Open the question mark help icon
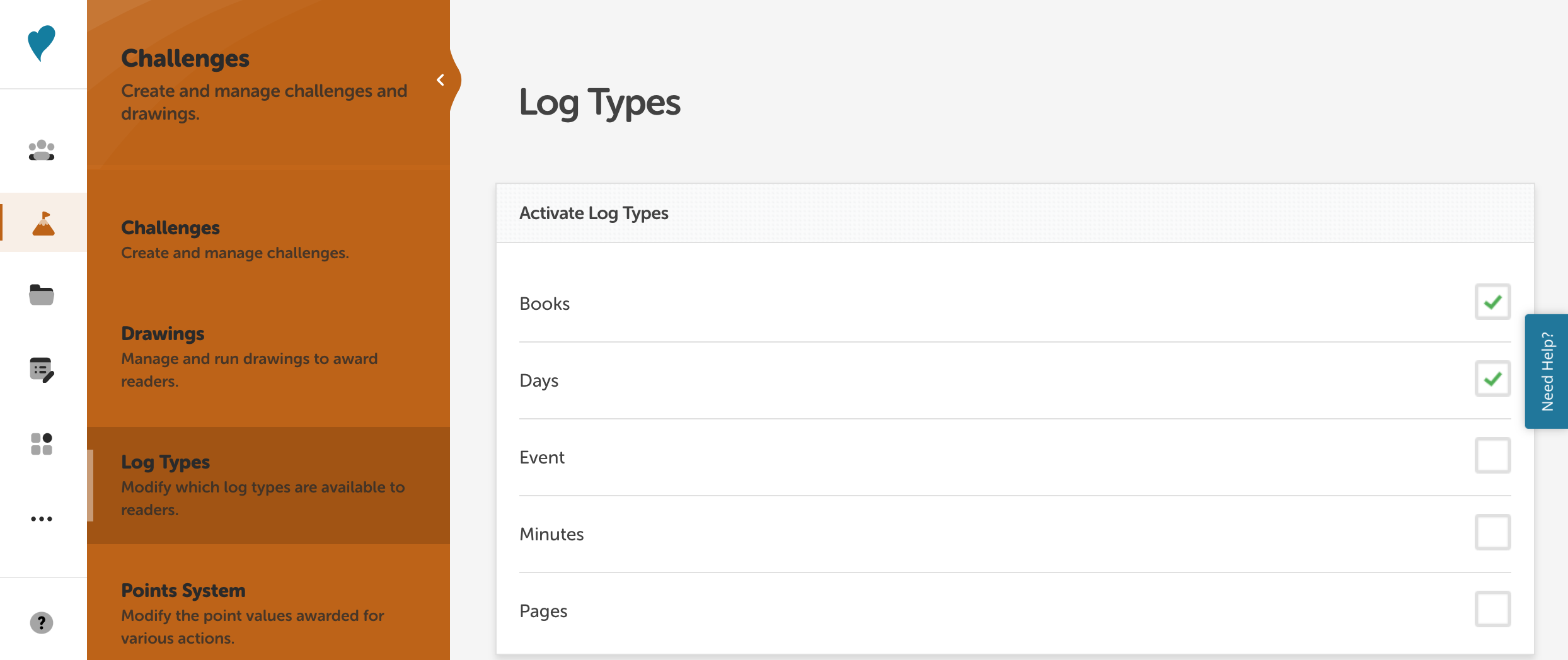This screenshot has width=1568, height=660. (x=40, y=623)
